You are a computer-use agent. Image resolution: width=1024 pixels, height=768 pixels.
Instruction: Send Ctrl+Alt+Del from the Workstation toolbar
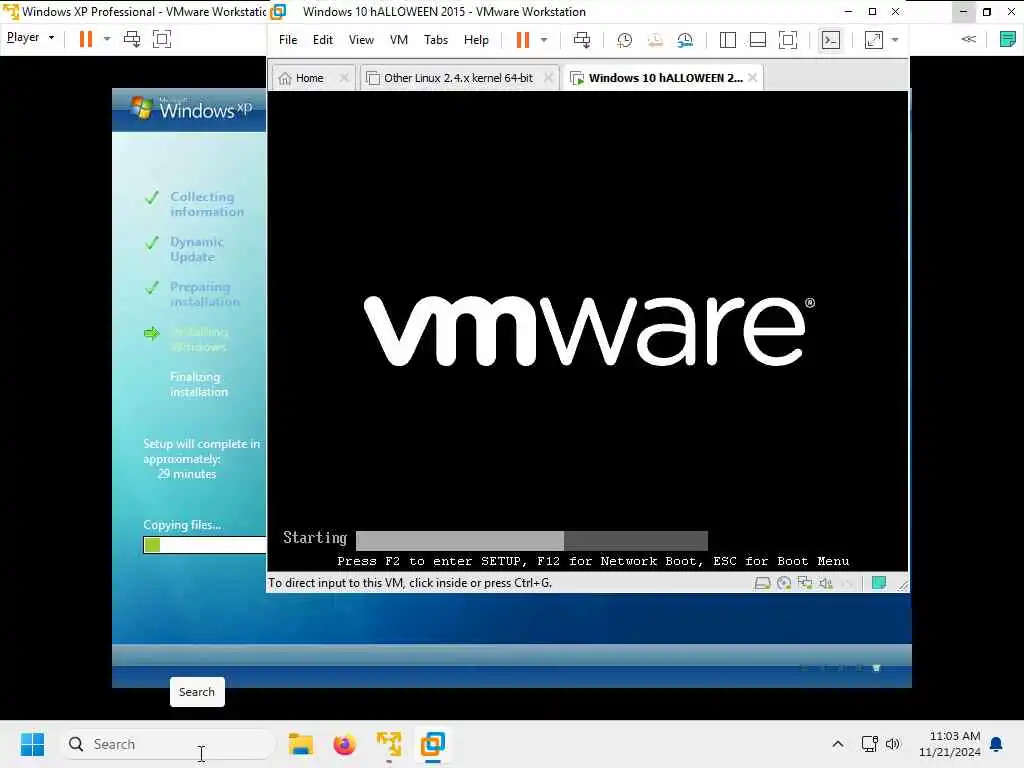(x=581, y=40)
